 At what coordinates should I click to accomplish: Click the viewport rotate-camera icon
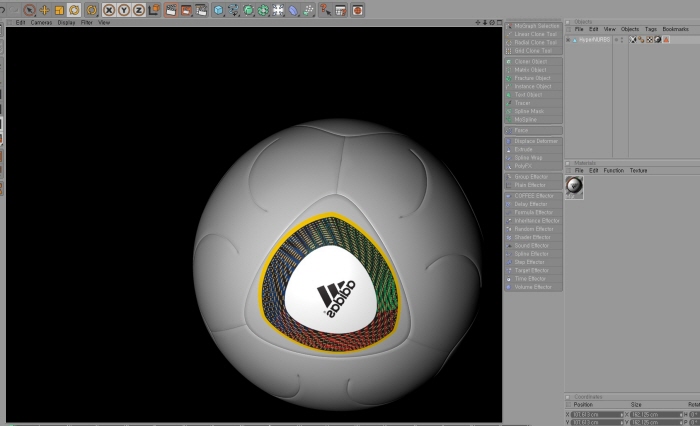point(492,22)
